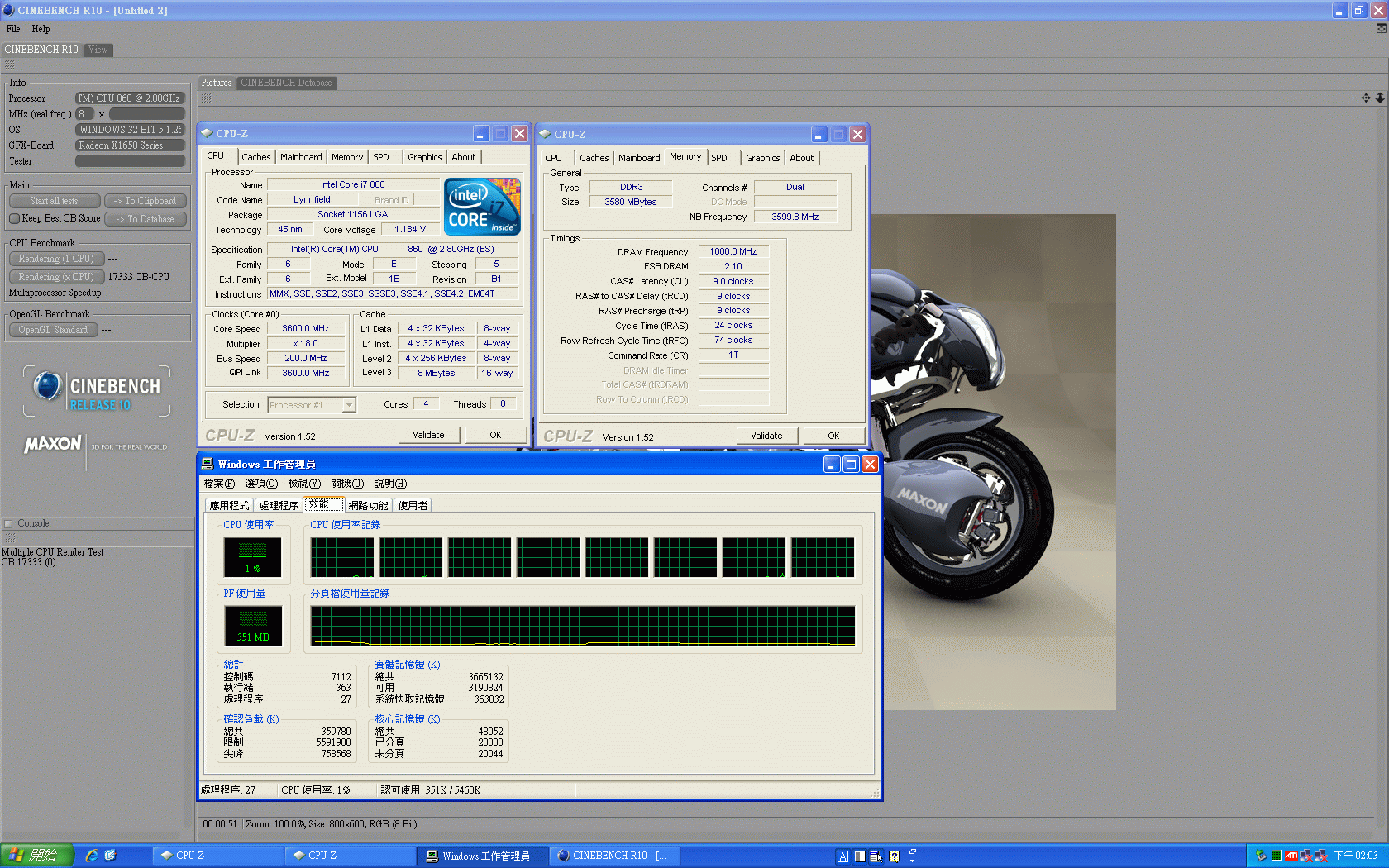
Task: Open SPD tab in left CPU-Z window
Action: tap(381, 157)
